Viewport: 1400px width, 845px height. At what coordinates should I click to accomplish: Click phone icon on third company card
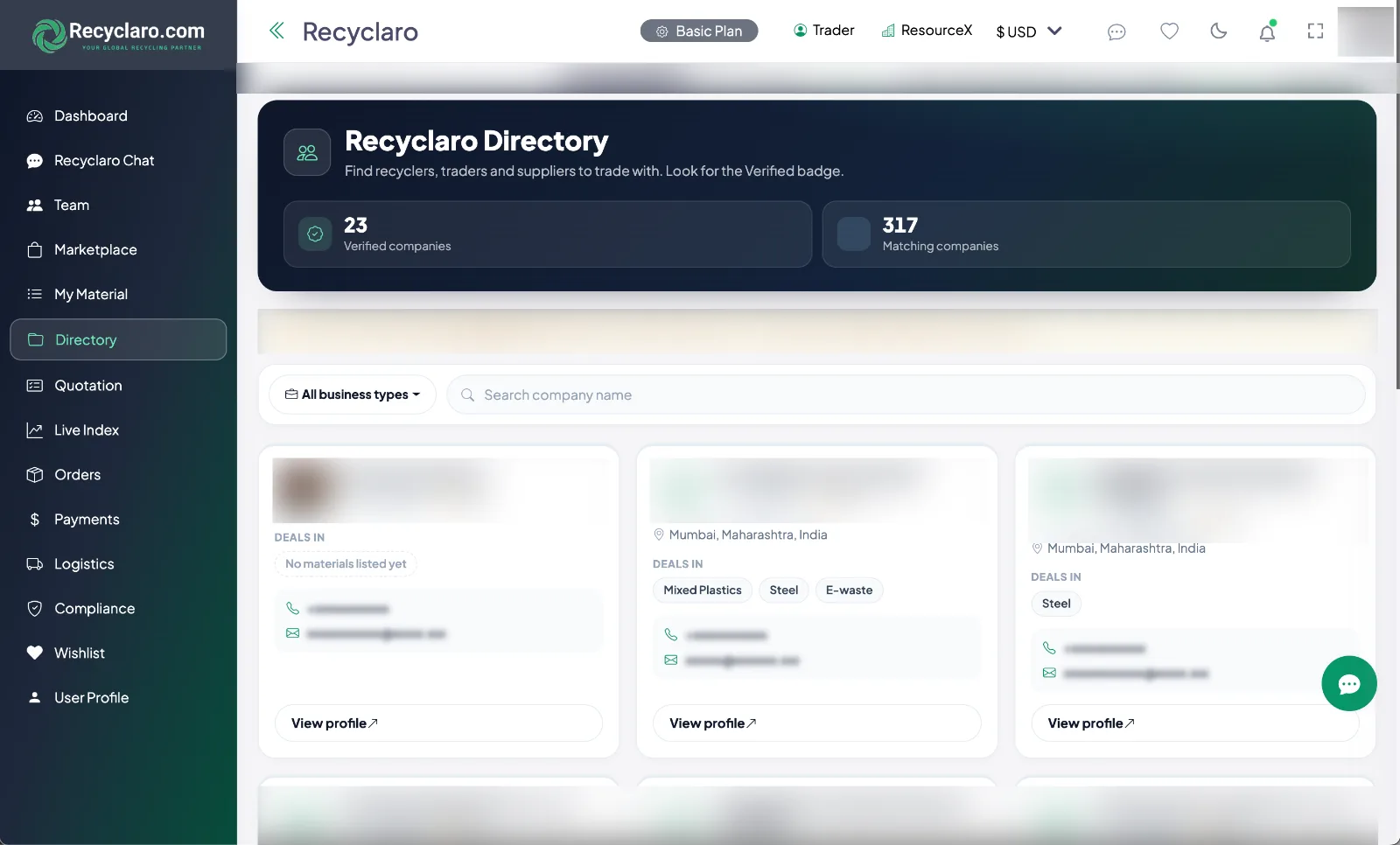point(1049,648)
